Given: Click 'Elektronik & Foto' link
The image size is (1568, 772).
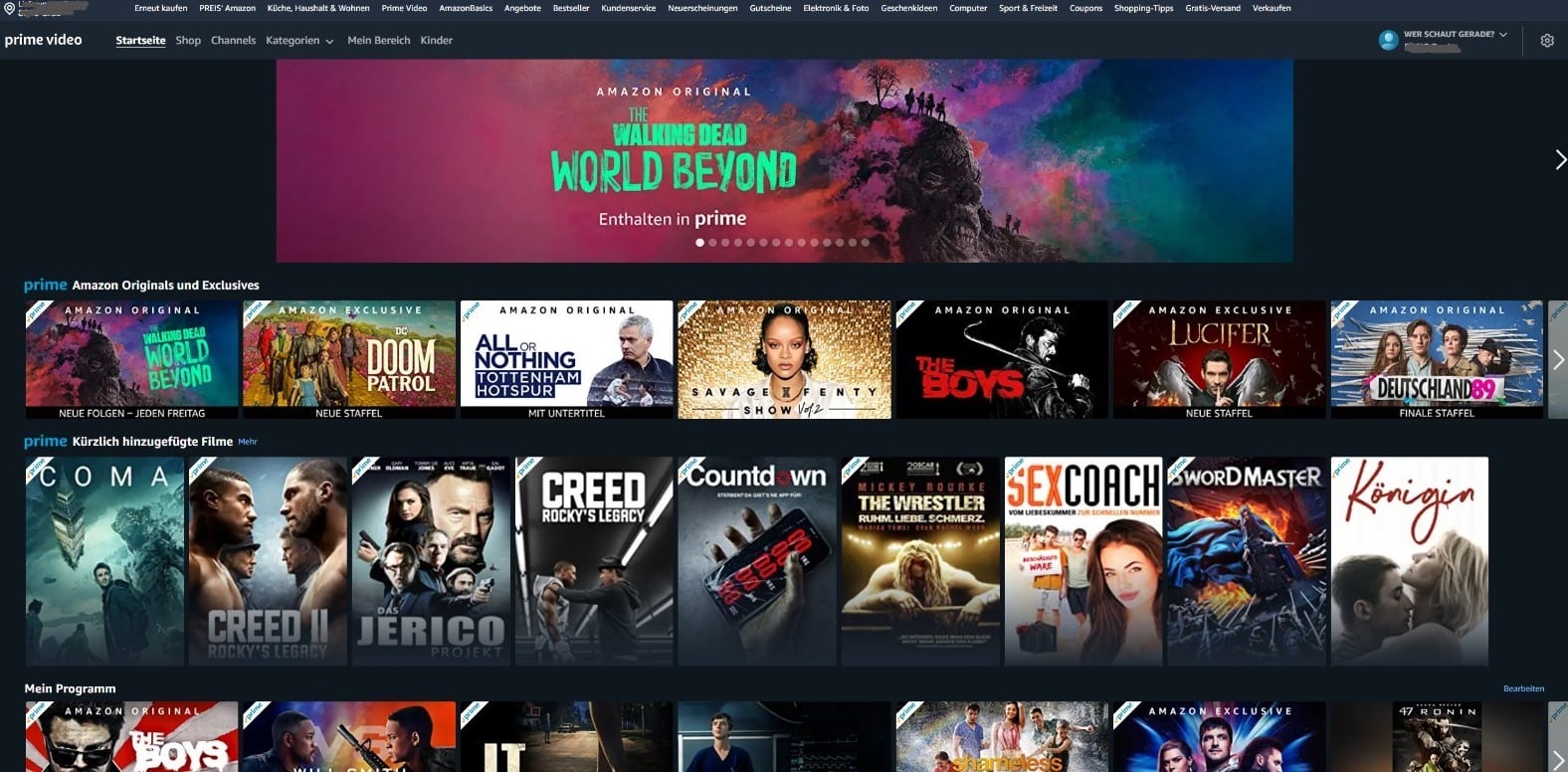Looking at the screenshot, I should click(x=836, y=8).
